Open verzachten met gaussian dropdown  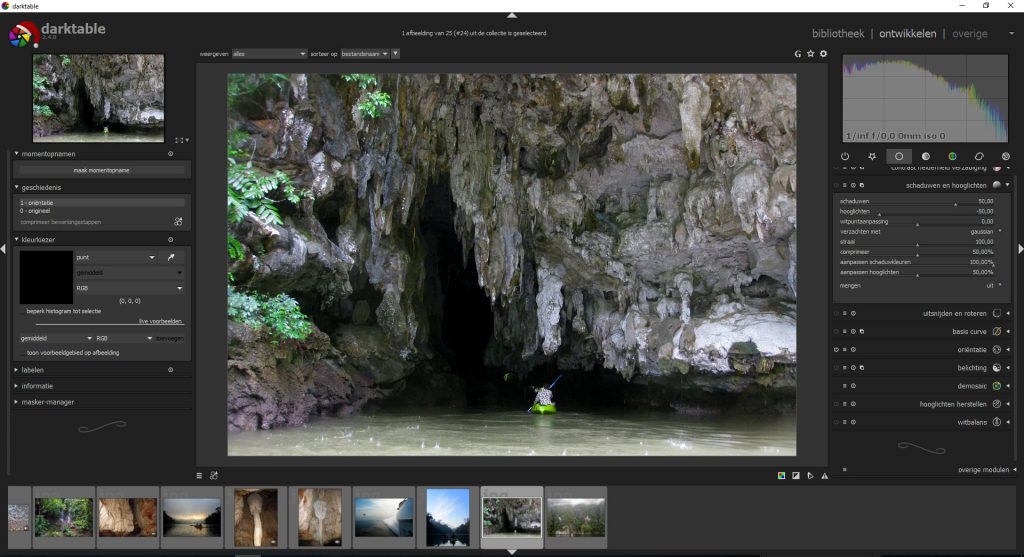[921, 232]
